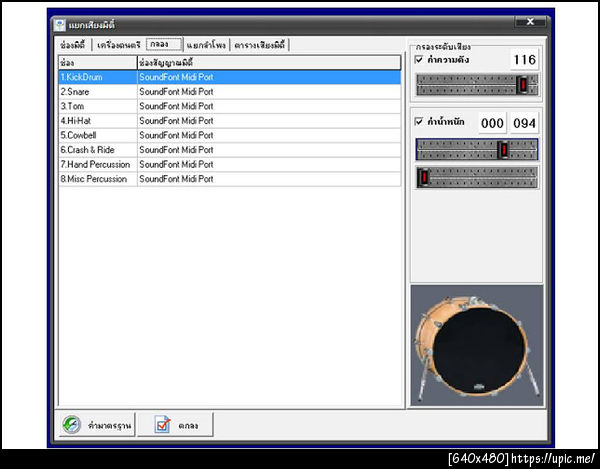
Task: Close the MIDI split dialog window
Action: [x=530, y=22]
